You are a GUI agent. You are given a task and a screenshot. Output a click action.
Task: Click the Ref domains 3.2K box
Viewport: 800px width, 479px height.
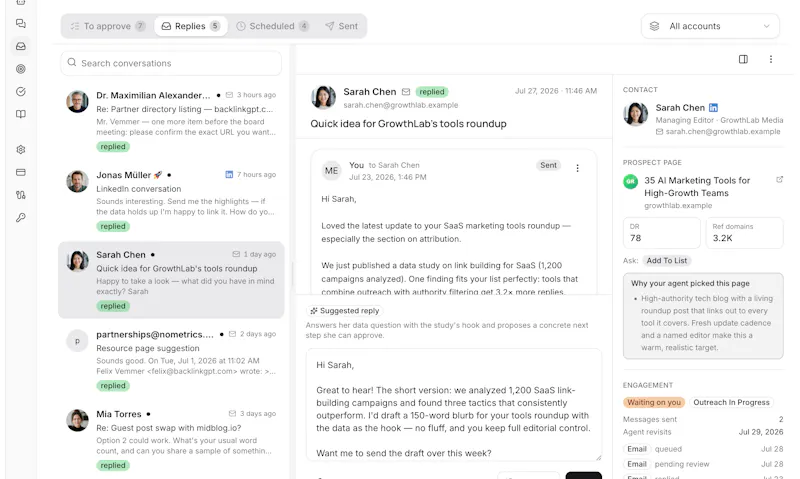tap(744, 233)
